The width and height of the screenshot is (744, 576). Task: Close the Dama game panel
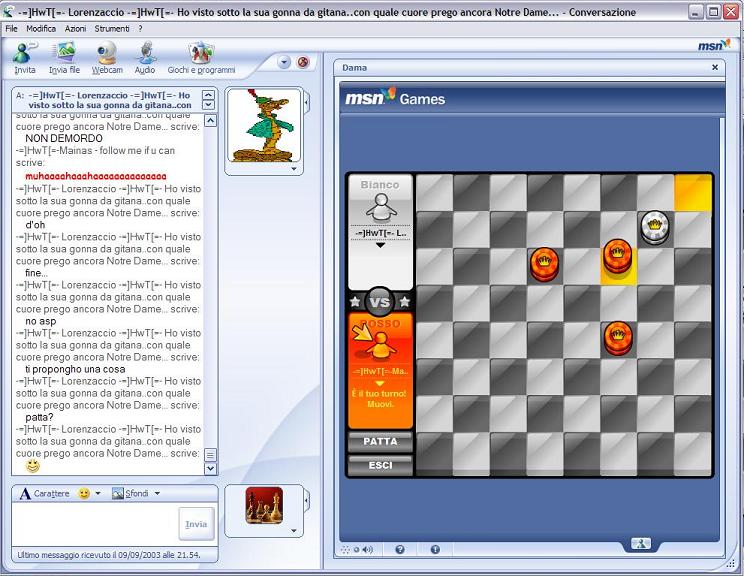point(715,67)
